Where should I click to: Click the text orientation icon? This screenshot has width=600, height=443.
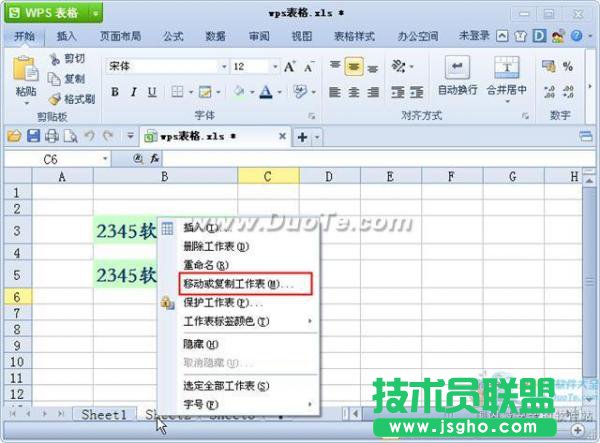(x=399, y=67)
